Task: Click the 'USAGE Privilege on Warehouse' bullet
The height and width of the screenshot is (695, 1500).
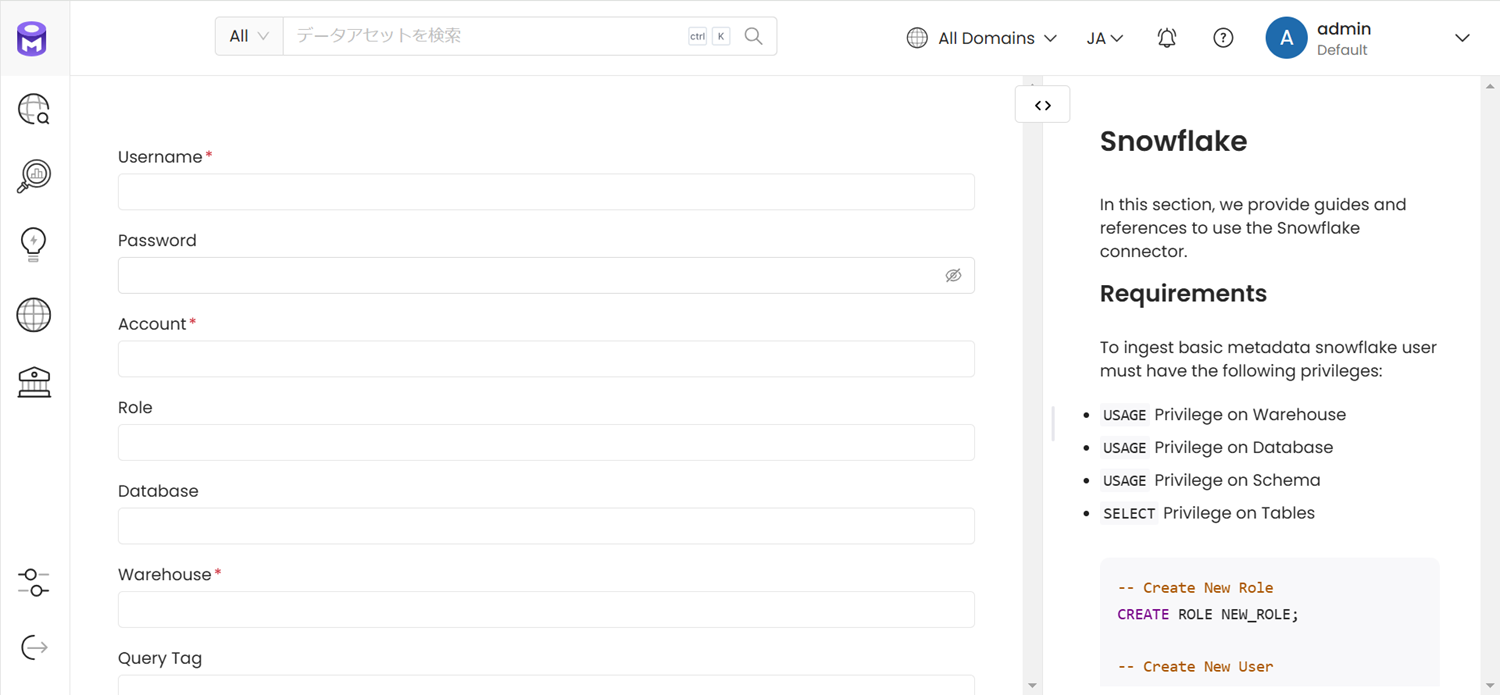Action: click(1223, 414)
